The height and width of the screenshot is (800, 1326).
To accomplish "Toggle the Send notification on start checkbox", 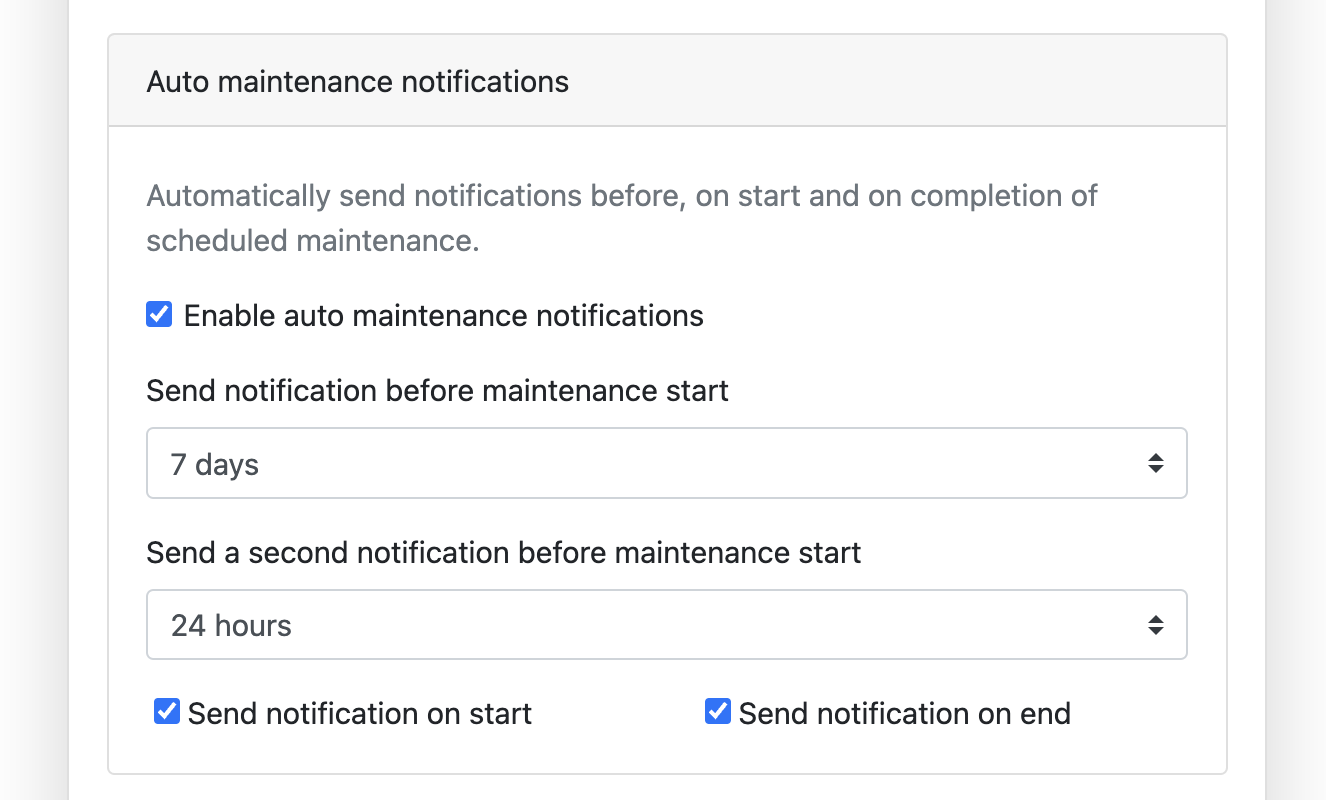I will click(x=167, y=712).
